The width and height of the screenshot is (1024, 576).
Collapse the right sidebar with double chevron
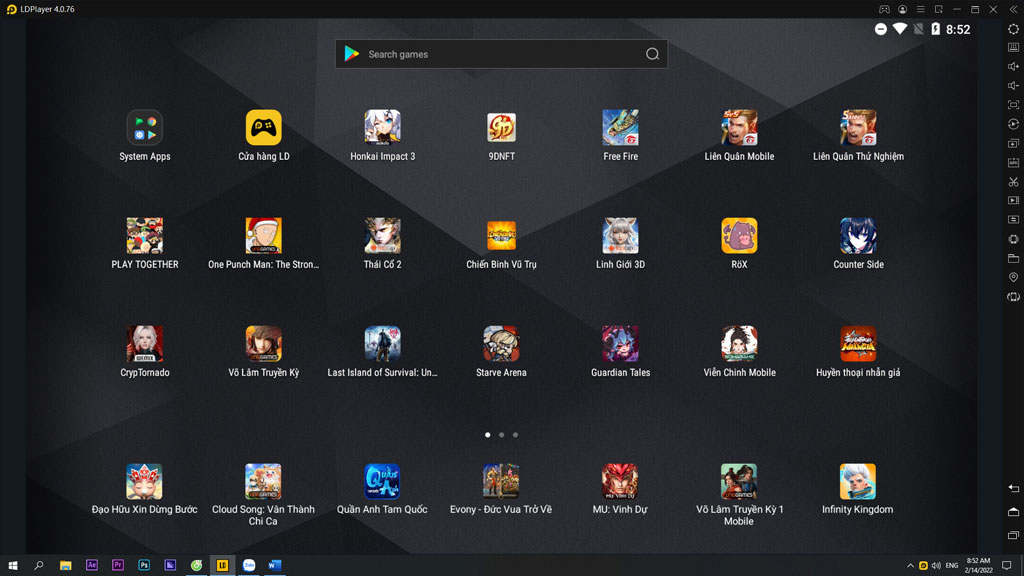click(x=1013, y=9)
